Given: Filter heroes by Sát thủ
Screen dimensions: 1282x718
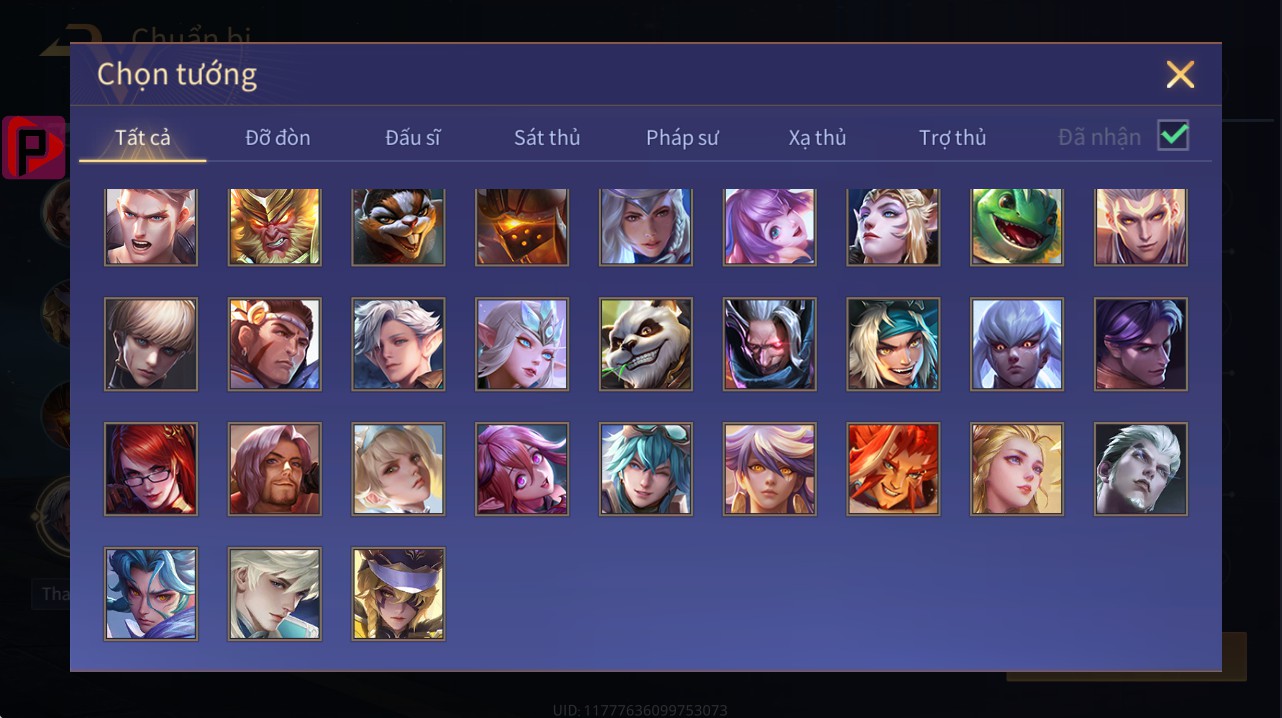Looking at the screenshot, I should coord(547,138).
